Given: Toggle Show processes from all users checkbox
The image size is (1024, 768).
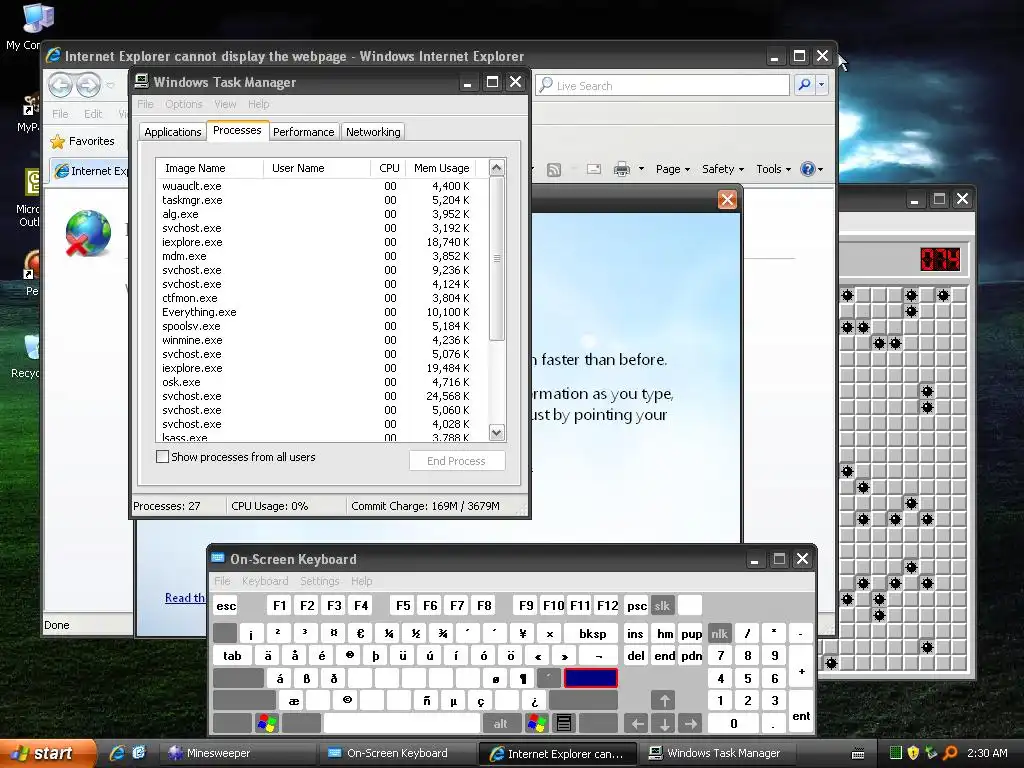Looking at the screenshot, I should coord(163,456).
